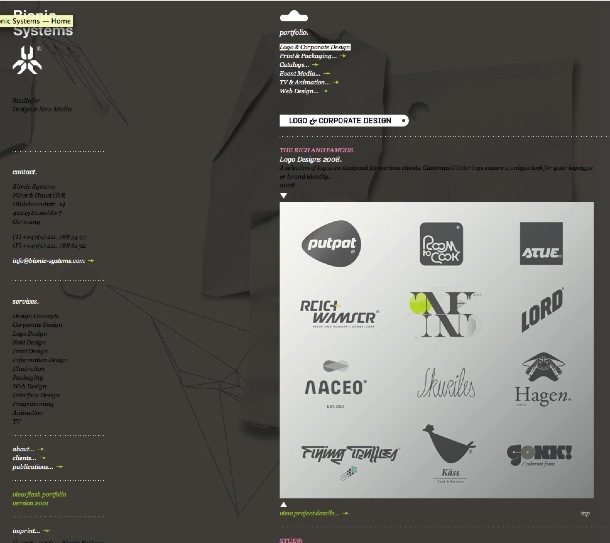Click the Room to Cook logo
This screenshot has height=543, width=610.
pos(441,243)
